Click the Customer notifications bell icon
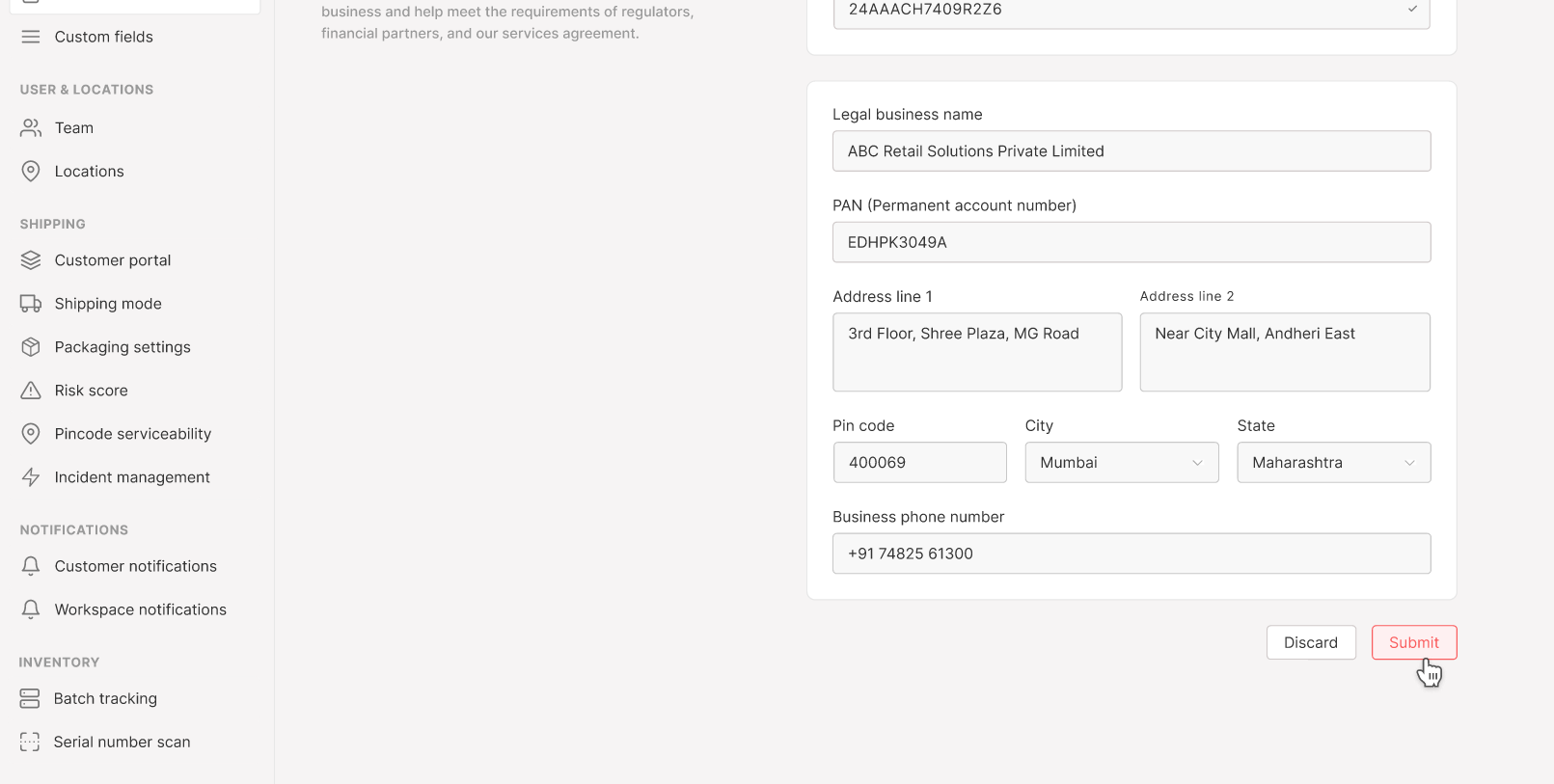The width and height of the screenshot is (1554, 784). pyautogui.click(x=31, y=566)
